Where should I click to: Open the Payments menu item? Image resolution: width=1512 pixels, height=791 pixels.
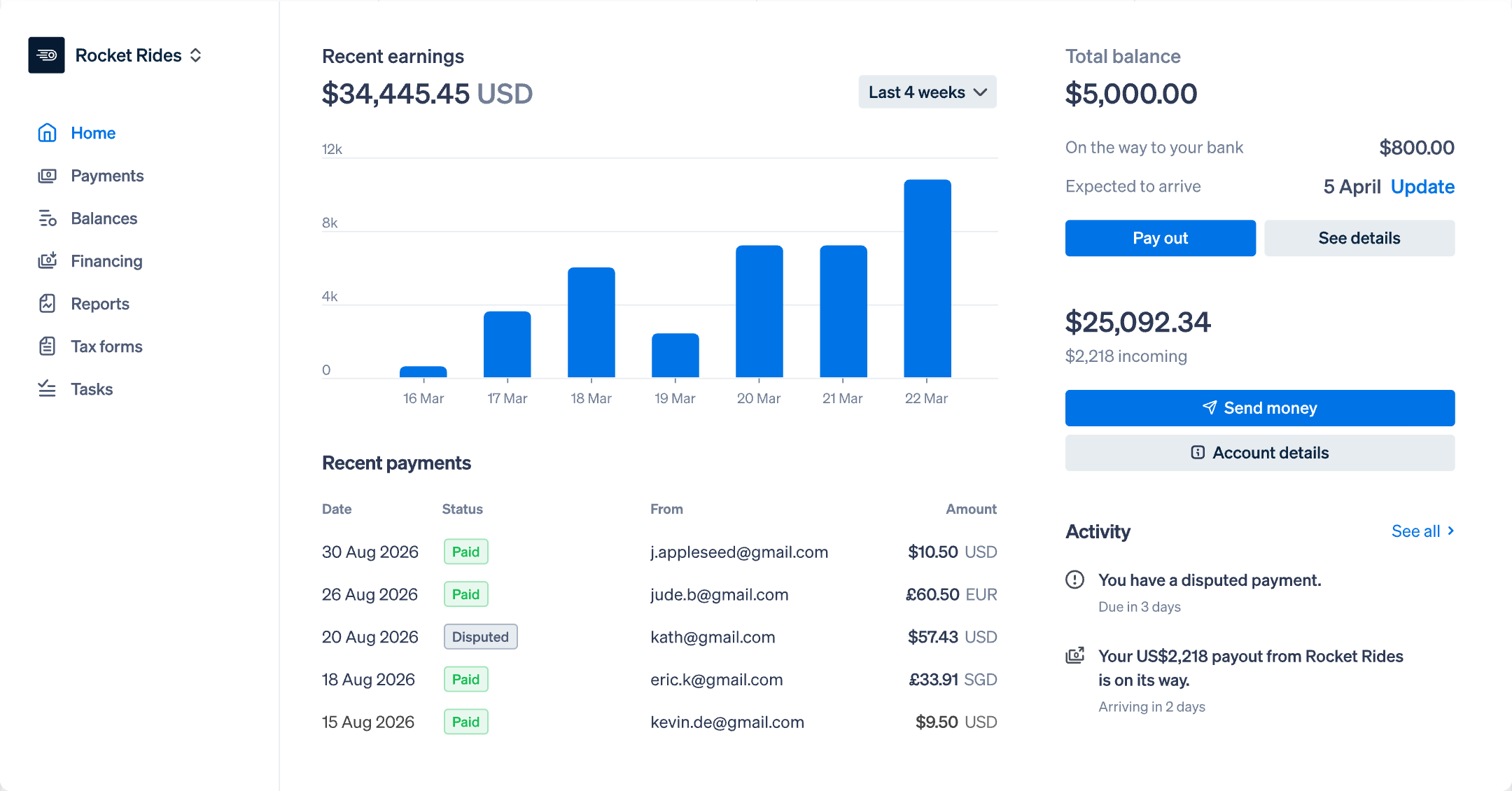tap(107, 176)
